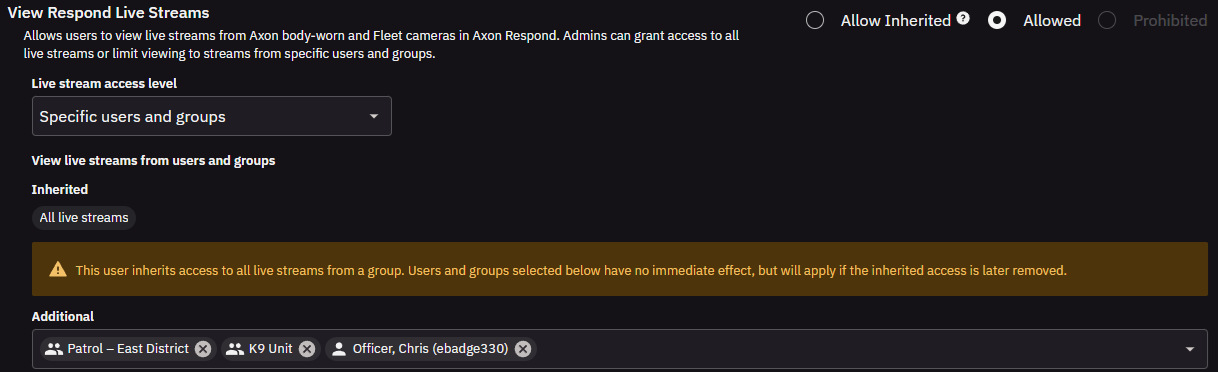This screenshot has width=1218, height=372.
Task: Click the Officer, Chris (ebadge330) chip label
Action: pos(431,349)
